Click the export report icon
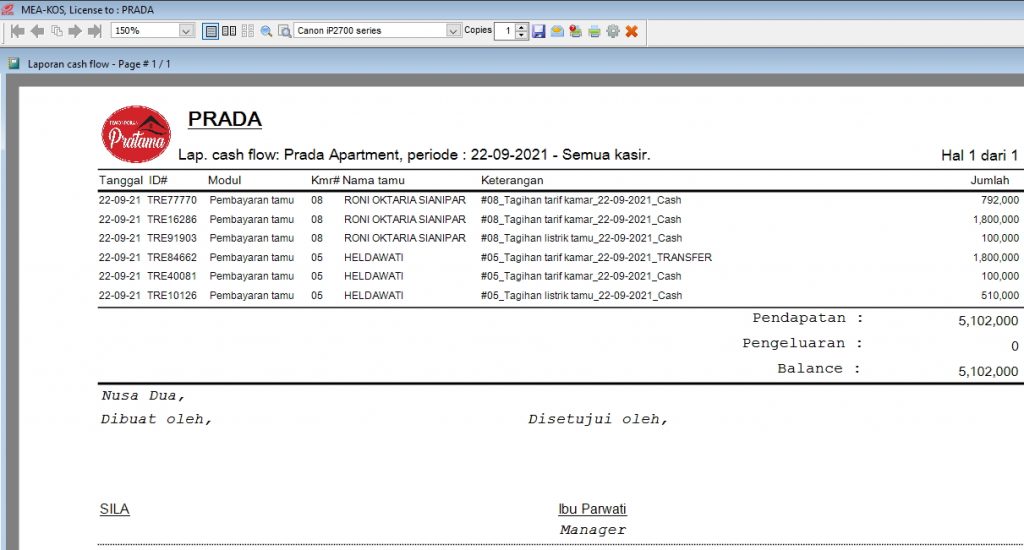The height and width of the screenshot is (550, 1024). pyautogui.click(x=575, y=31)
